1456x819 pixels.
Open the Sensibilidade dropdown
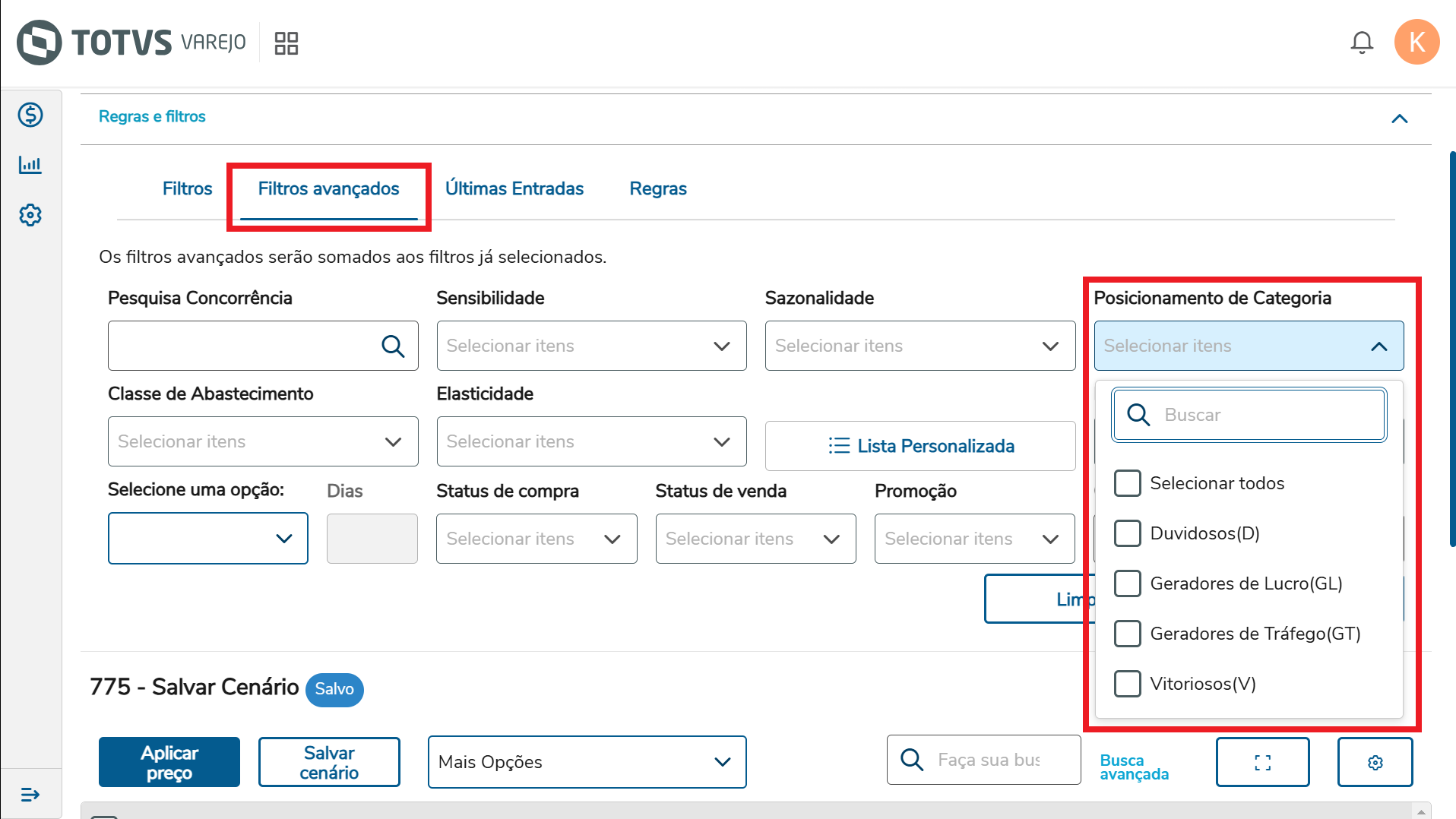click(591, 346)
